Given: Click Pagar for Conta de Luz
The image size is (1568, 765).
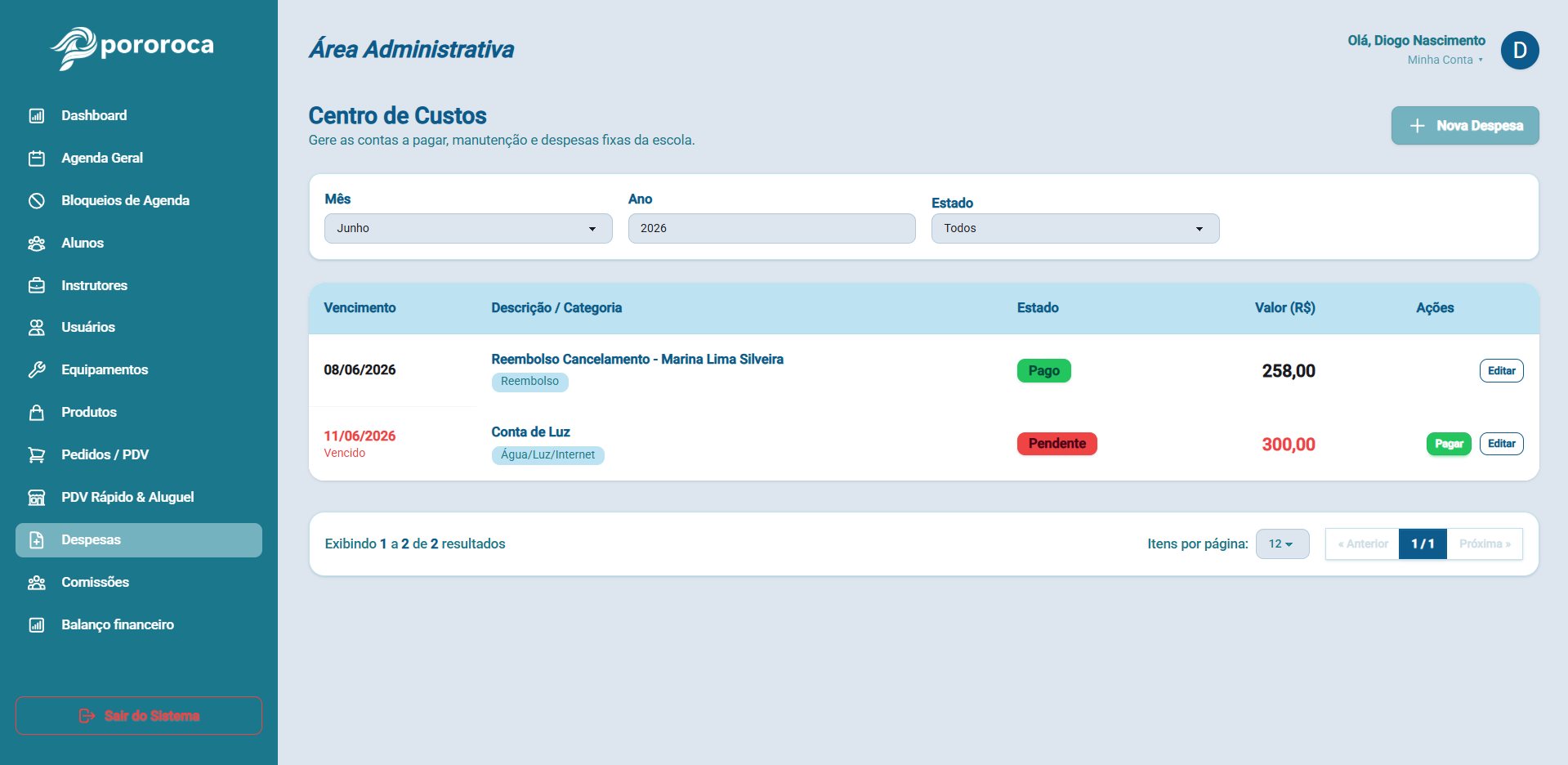Looking at the screenshot, I should (1449, 444).
